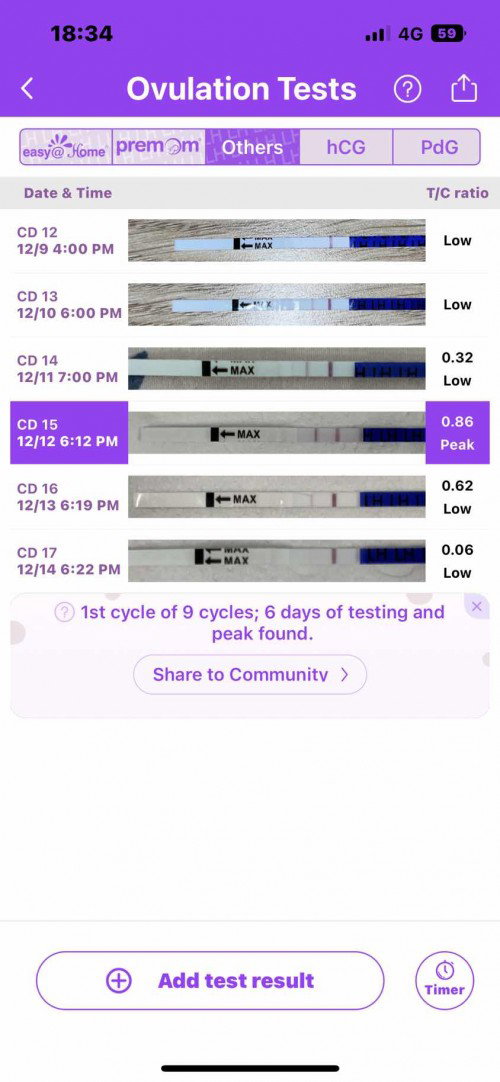Viewport: 500px width, 1082px height.
Task: Open help question mark icon in header
Action: [x=407, y=89]
